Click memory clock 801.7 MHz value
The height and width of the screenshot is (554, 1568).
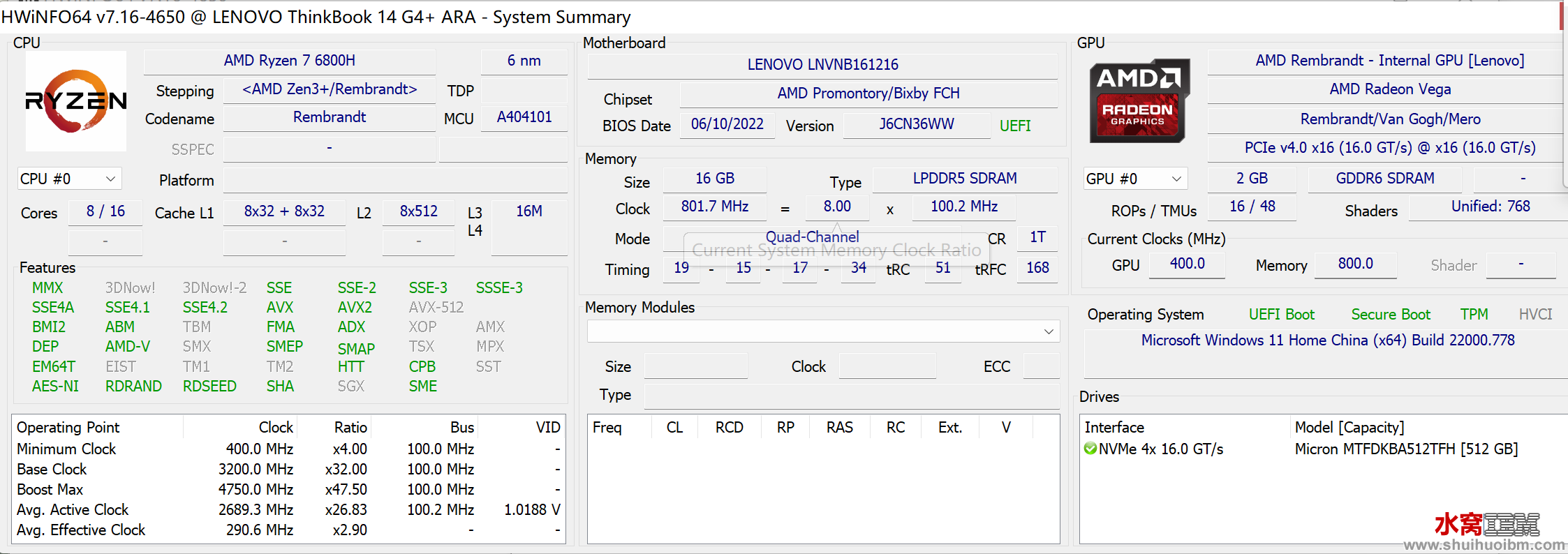tap(714, 207)
